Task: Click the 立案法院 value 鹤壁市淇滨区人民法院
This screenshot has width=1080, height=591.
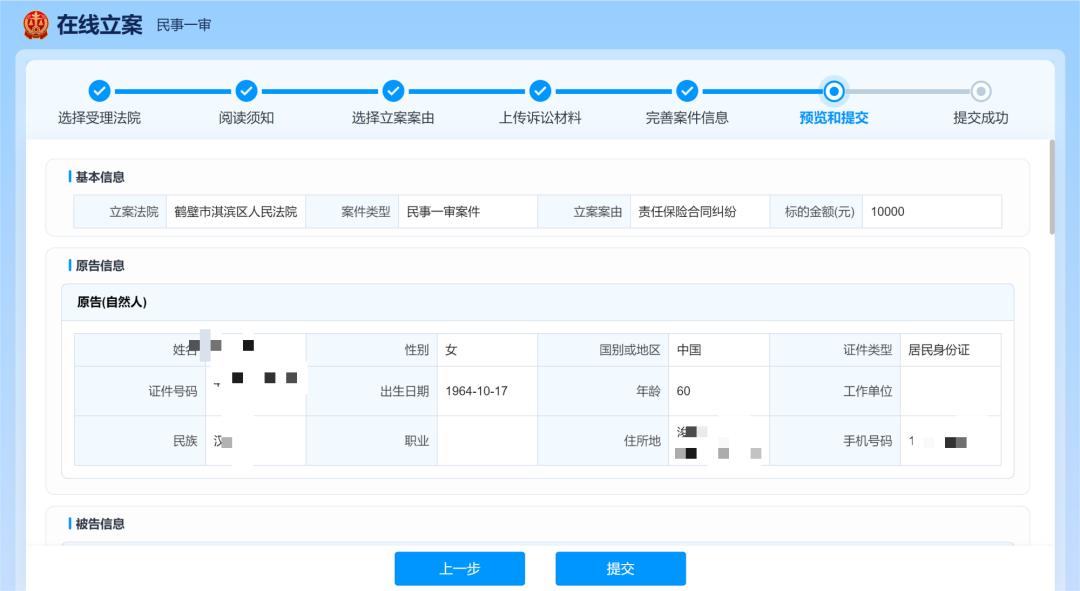Action: click(x=235, y=212)
